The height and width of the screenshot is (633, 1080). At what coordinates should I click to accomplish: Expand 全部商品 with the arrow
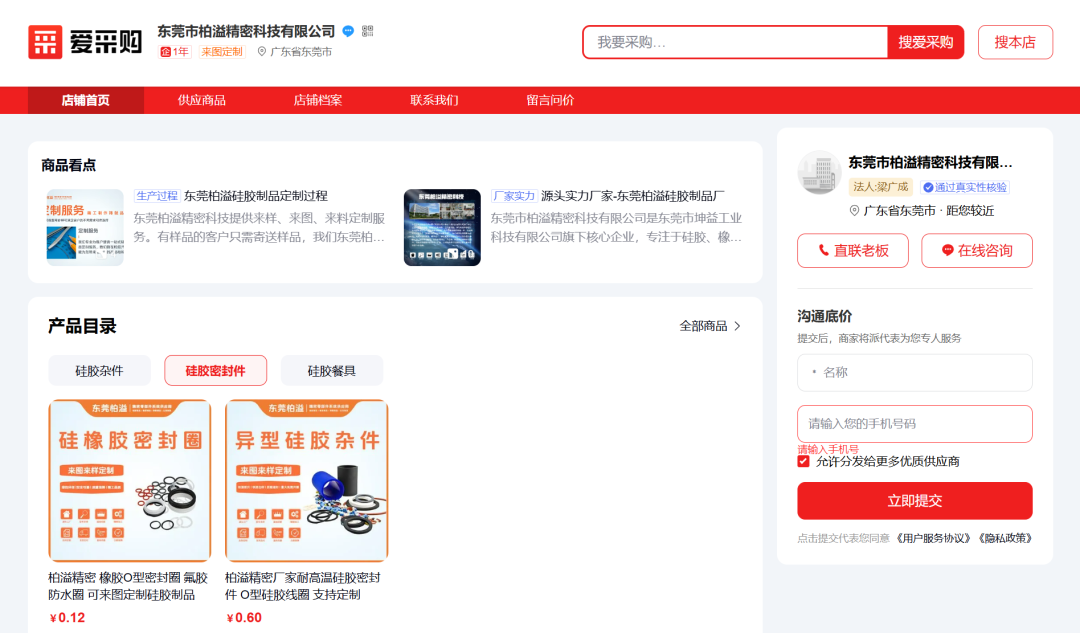click(710, 326)
